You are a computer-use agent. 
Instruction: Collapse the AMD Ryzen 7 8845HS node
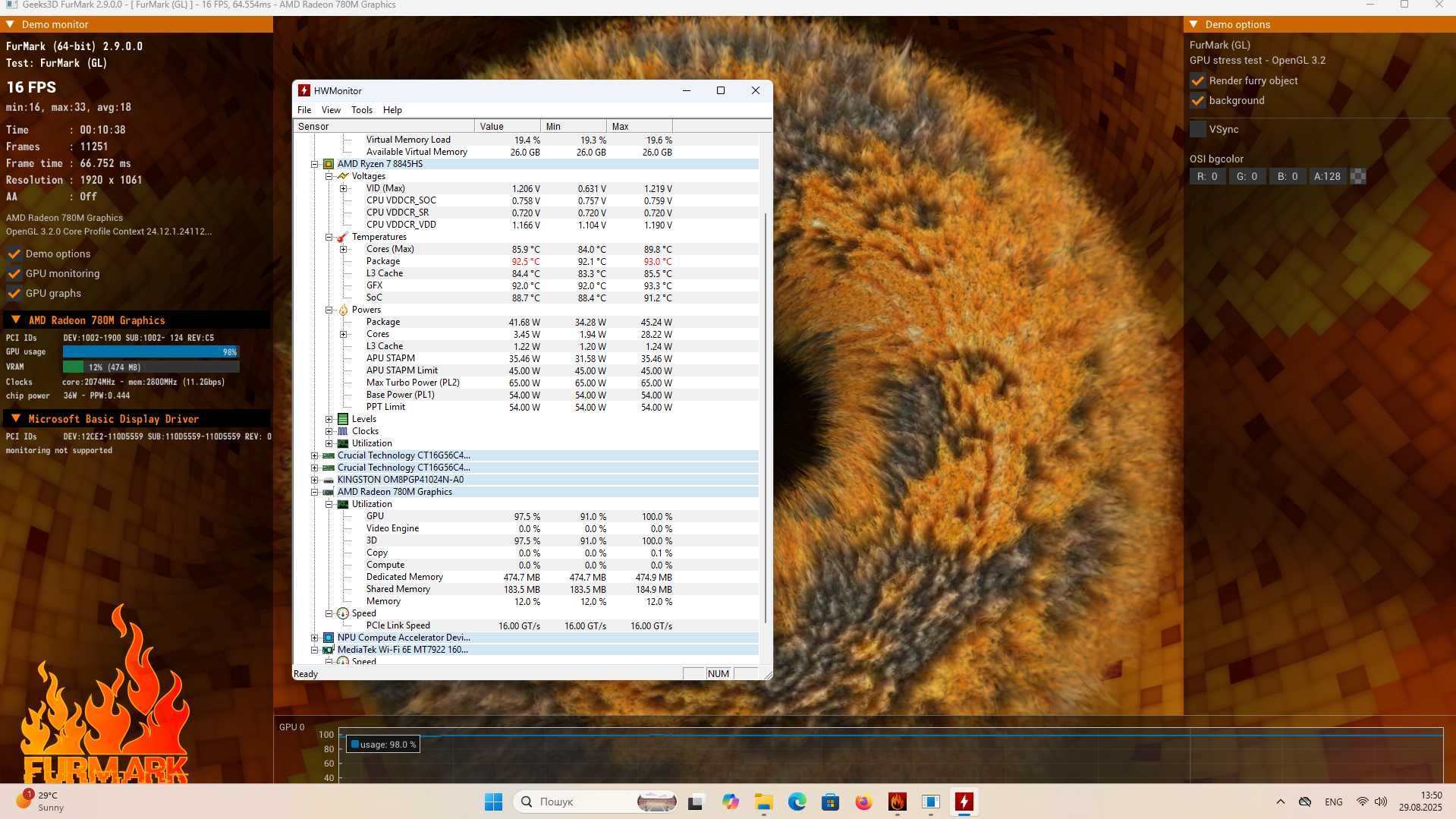pos(314,164)
